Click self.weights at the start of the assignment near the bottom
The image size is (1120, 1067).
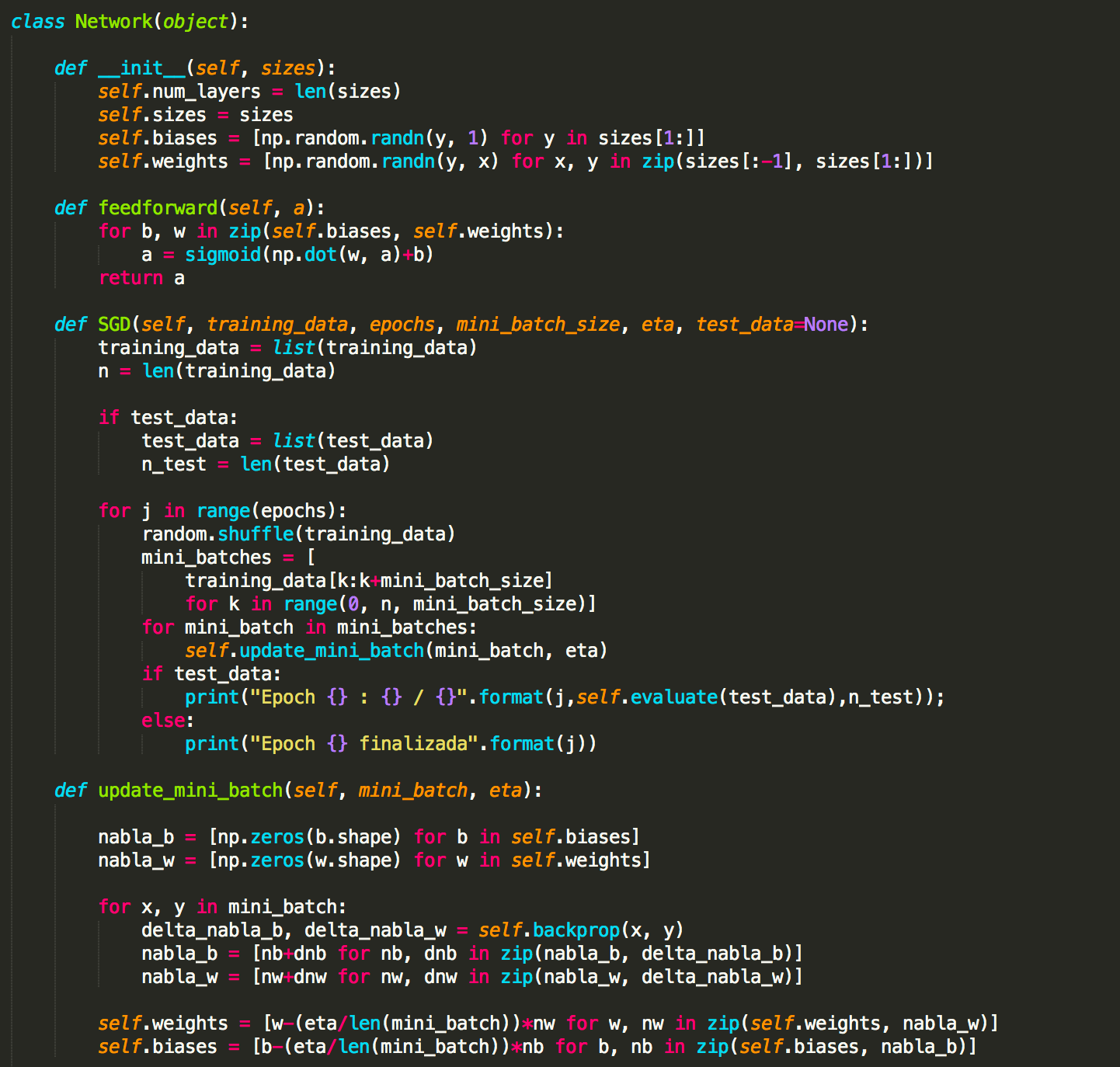click(x=163, y=1024)
